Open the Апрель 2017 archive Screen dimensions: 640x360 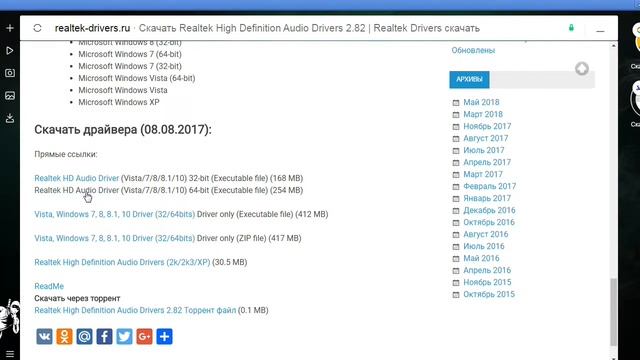(x=487, y=162)
